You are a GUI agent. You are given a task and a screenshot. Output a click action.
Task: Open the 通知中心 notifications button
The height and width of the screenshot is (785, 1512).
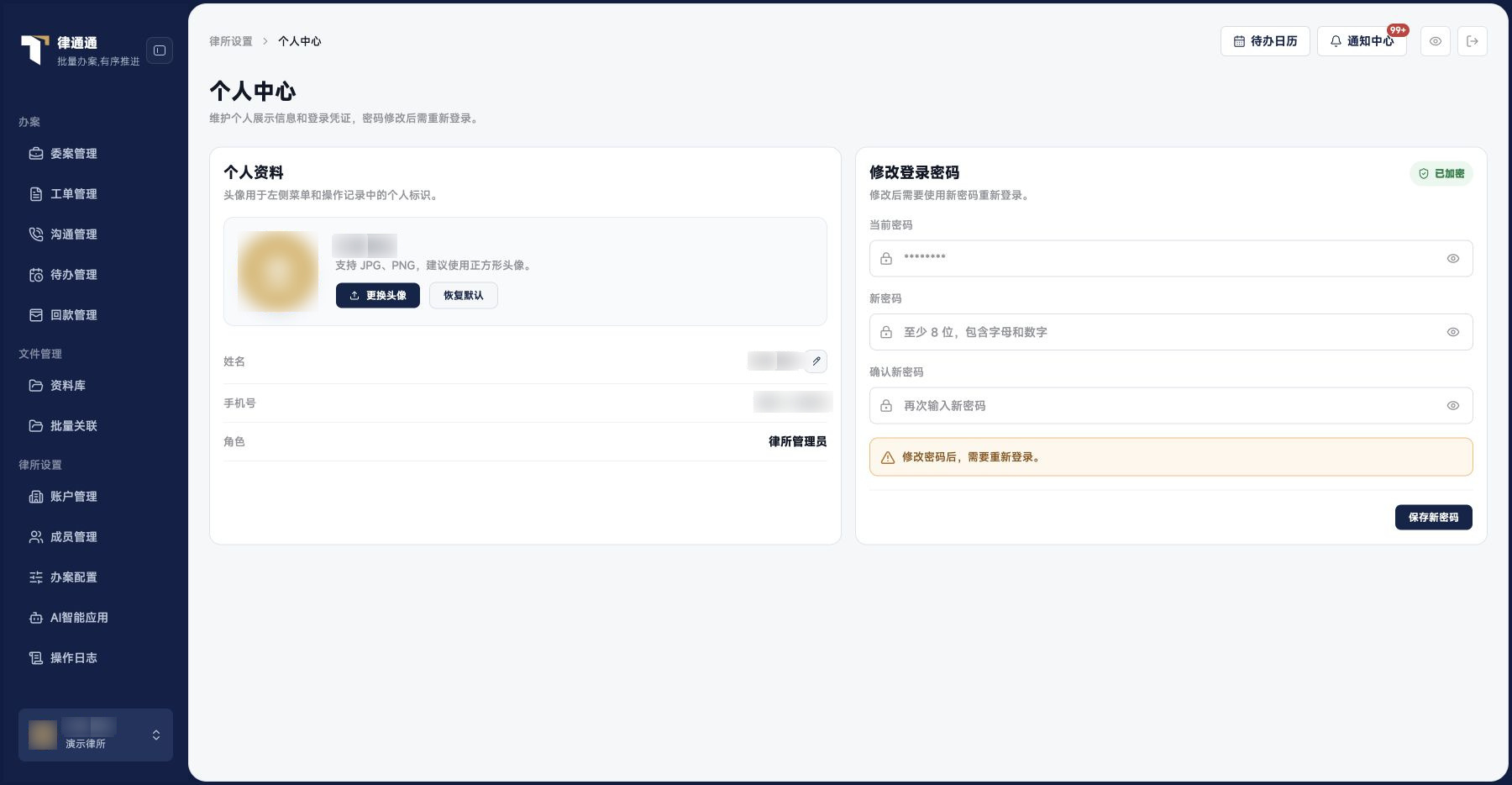click(1362, 41)
